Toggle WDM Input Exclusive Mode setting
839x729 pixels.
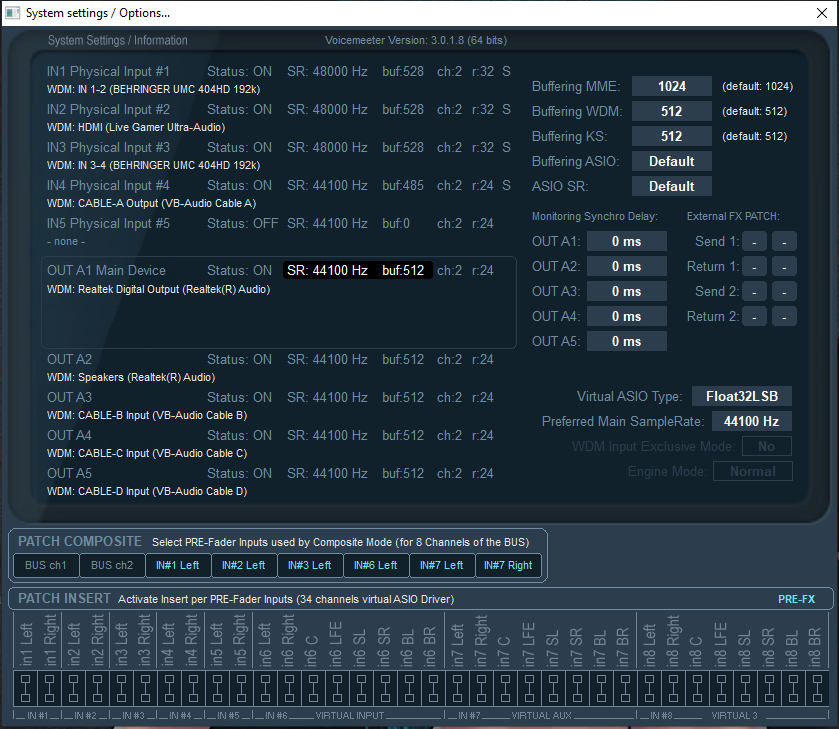click(x=766, y=447)
